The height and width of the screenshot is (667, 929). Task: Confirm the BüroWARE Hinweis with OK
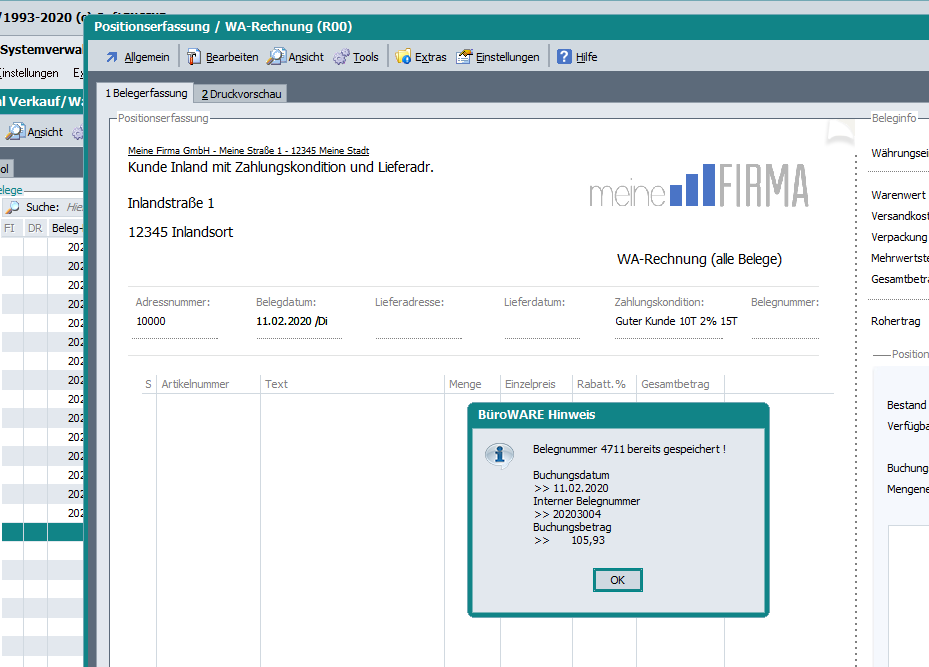click(617, 580)
